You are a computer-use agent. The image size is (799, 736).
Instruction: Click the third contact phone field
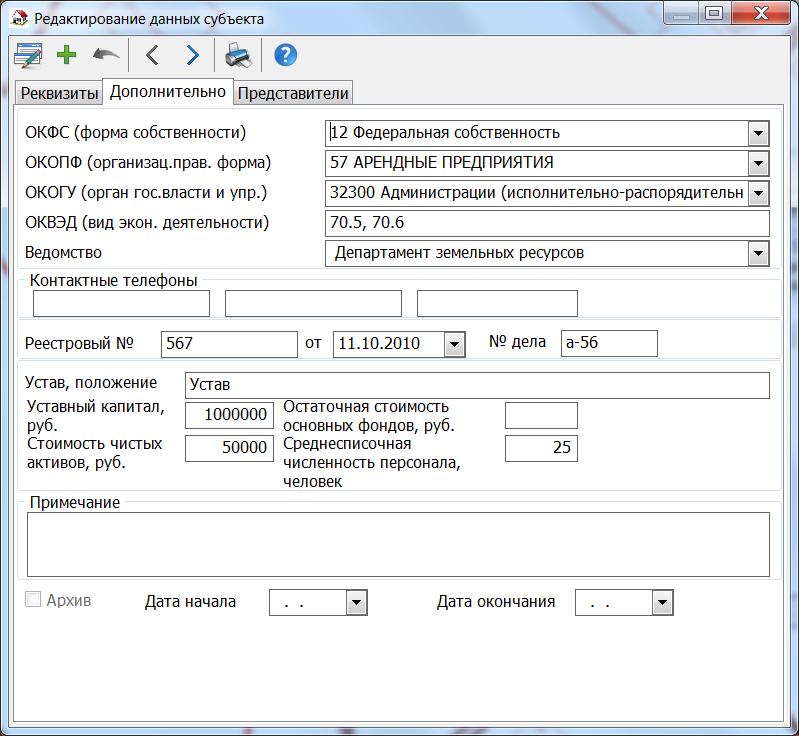click(497, 303)
